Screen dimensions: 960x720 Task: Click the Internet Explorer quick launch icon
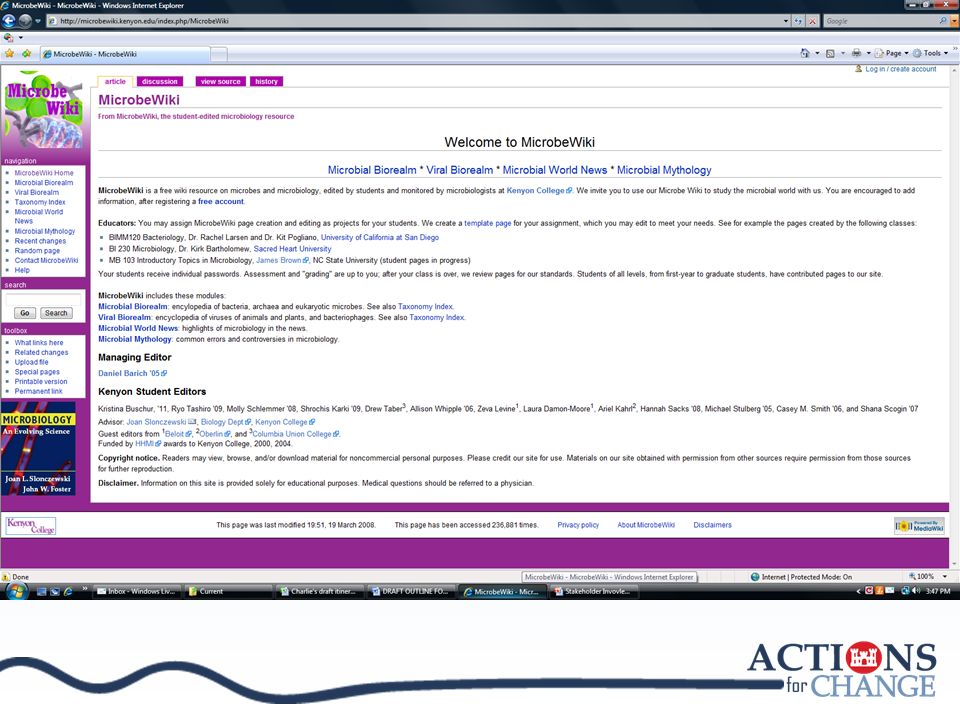(x=68, y=591)
